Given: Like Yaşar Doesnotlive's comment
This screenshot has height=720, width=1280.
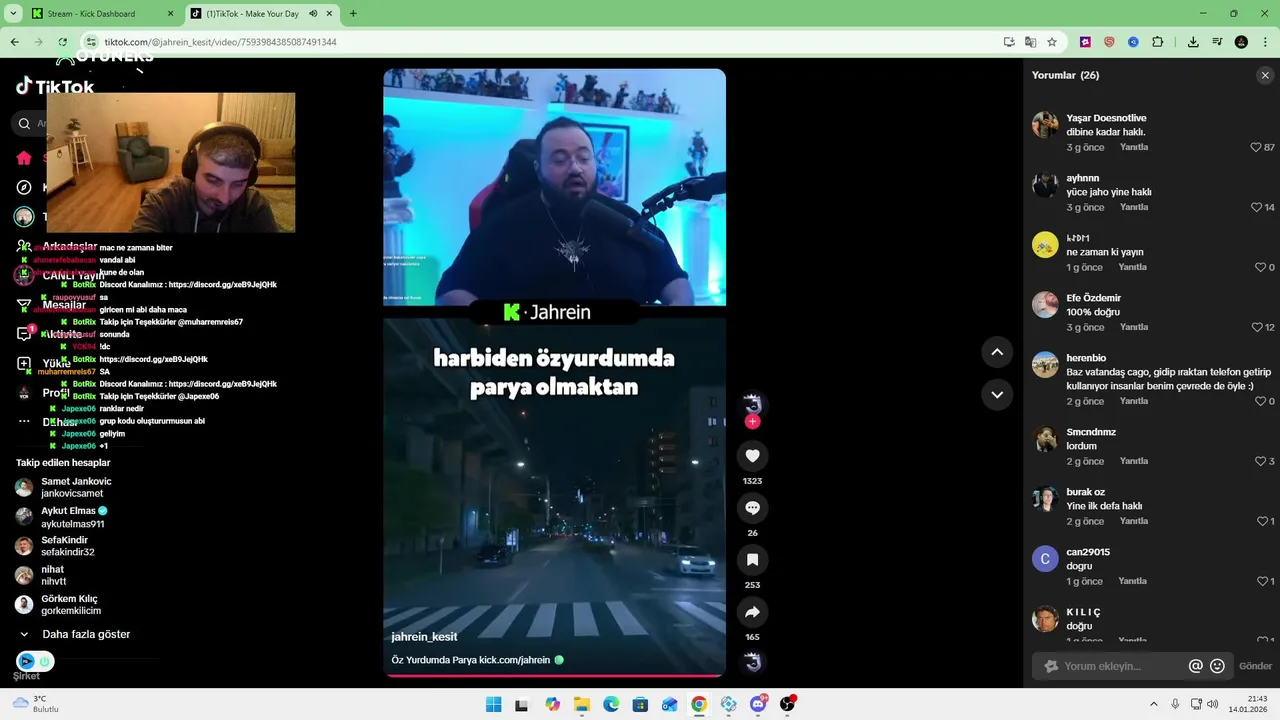Looking at the screenshot, I should [x=1256, y=147].
